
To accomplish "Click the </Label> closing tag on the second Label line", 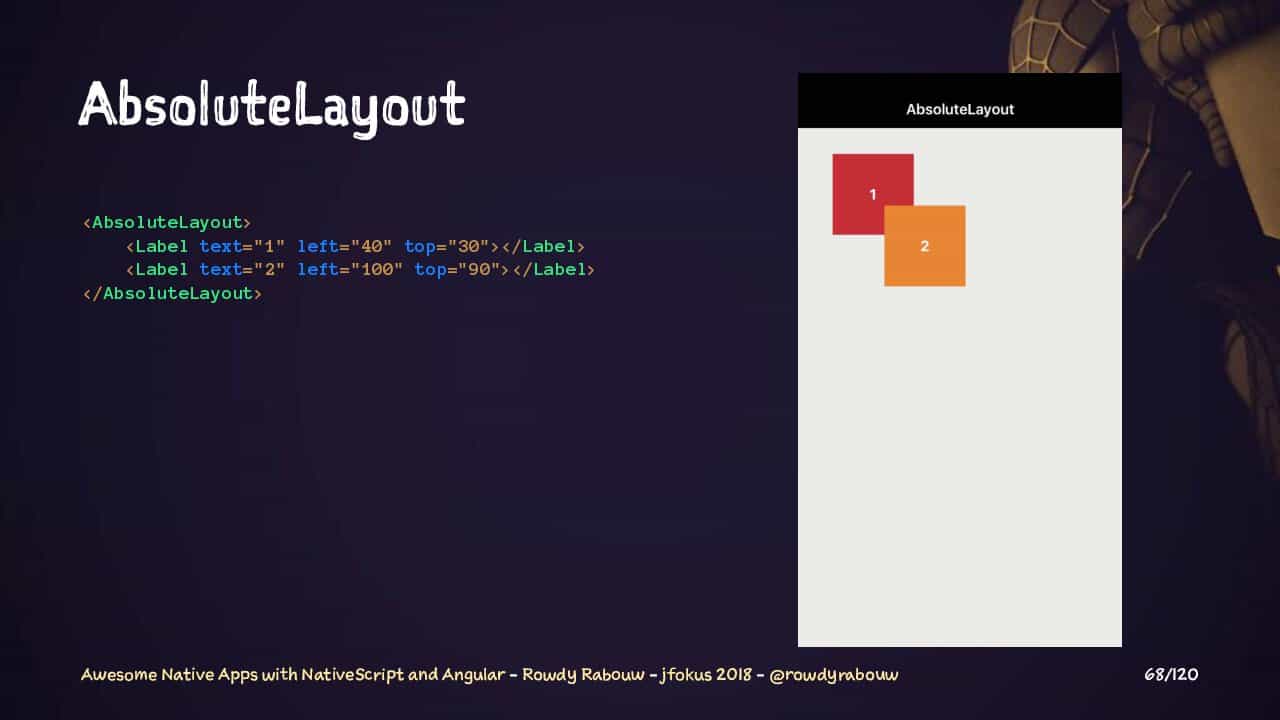I will 553,269.
